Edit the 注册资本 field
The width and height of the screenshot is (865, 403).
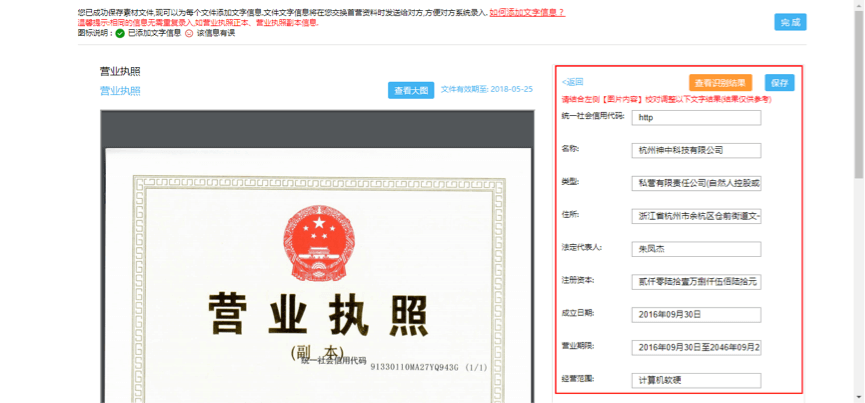pos(696,282)
